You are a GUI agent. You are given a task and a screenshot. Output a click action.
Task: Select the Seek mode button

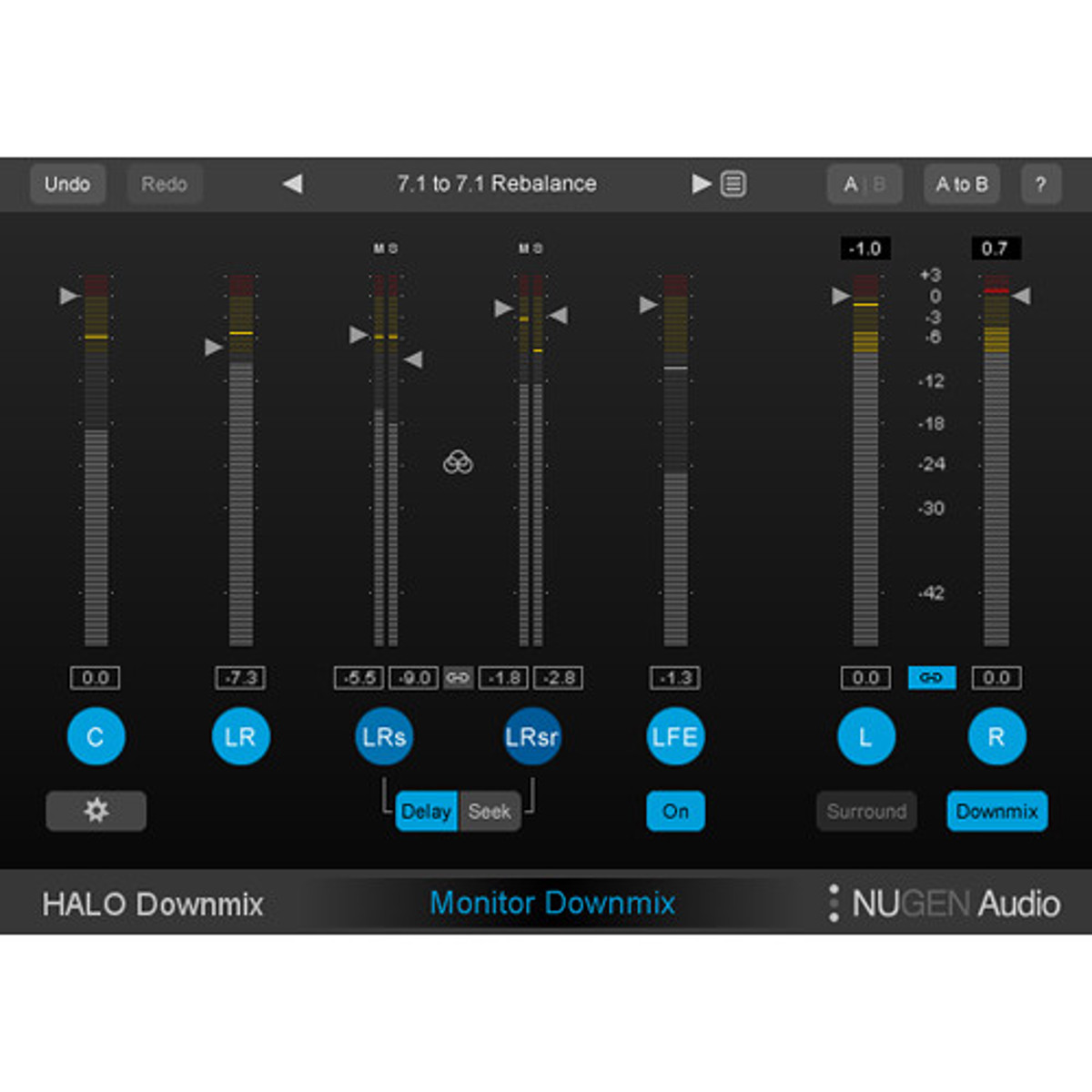click(490, 811)
